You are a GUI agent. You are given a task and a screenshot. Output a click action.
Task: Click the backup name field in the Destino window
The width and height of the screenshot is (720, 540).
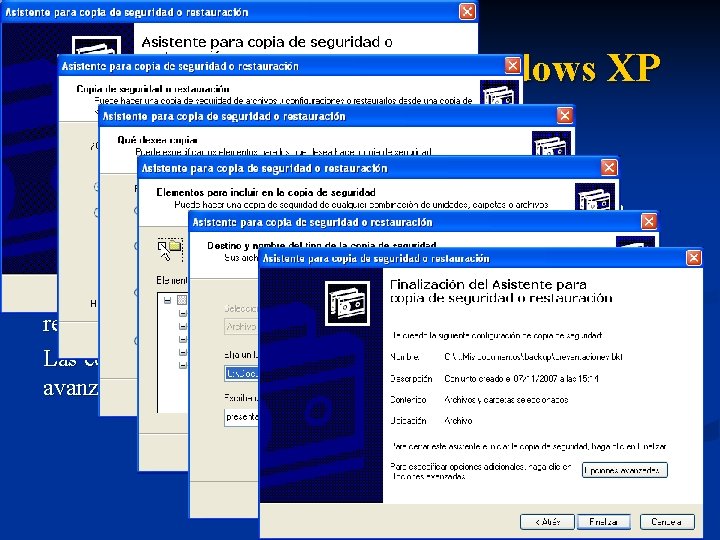point(242,417)
